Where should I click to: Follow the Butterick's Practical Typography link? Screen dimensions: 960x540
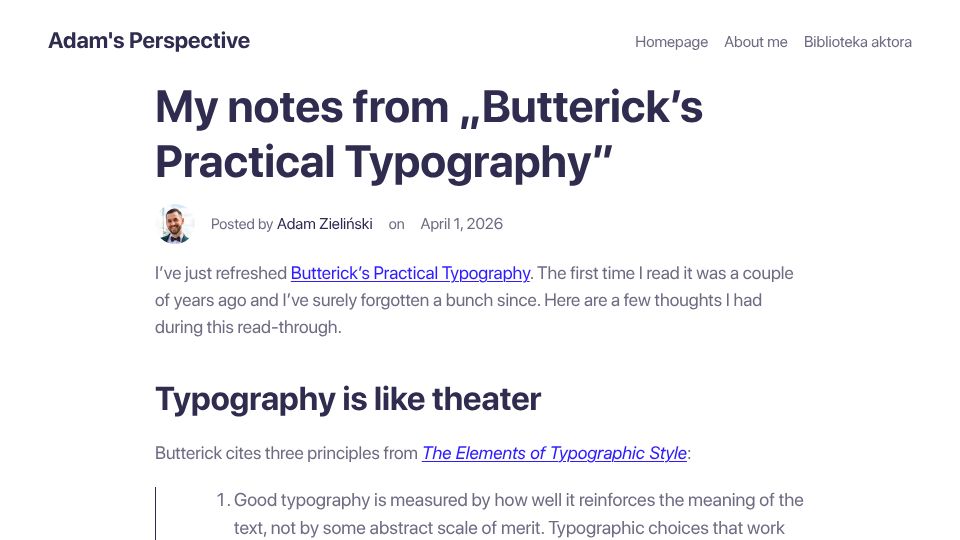click(x=410, y=273)
